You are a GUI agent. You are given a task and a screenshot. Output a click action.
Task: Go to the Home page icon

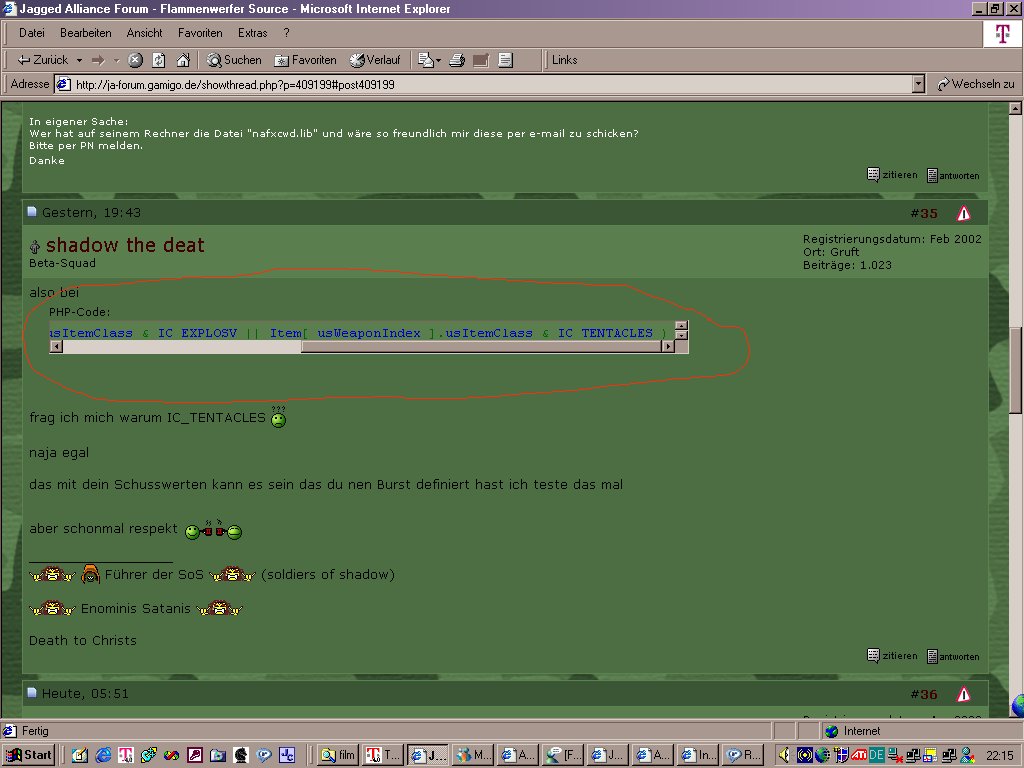[x=182, y=60]
